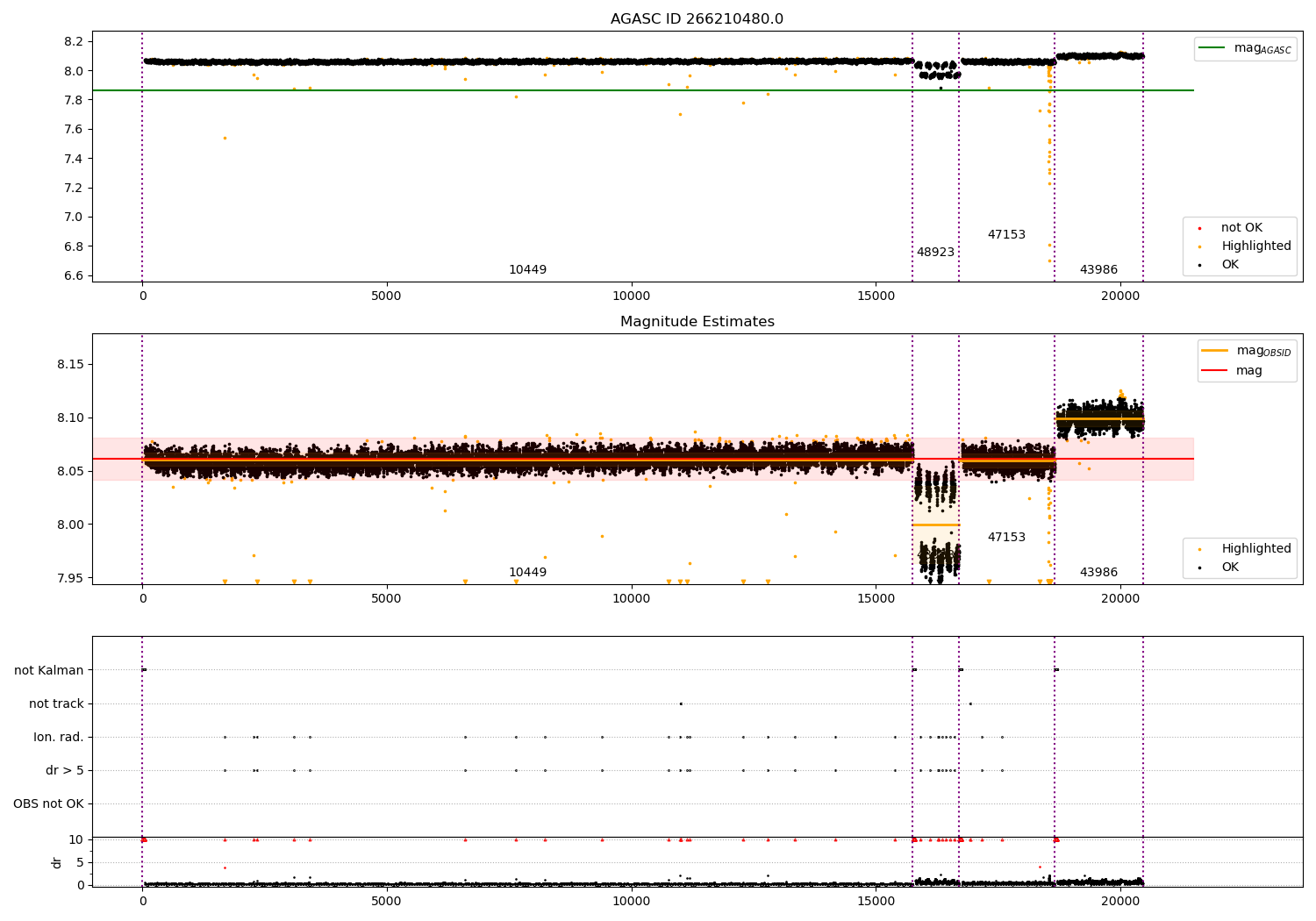Click x-axis tick '5000' under bottom panel
The image size is (1316, 921).
coord(387,901)
